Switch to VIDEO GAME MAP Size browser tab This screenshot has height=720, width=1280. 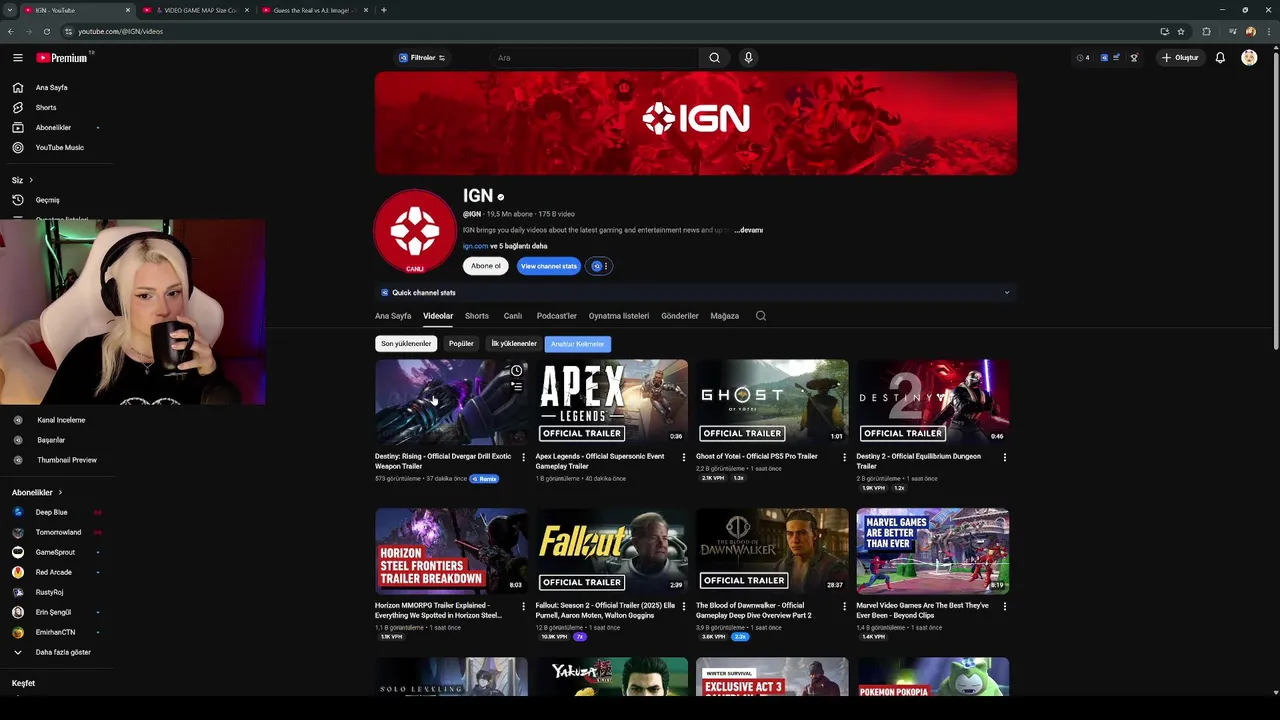[x=195, y=10]
